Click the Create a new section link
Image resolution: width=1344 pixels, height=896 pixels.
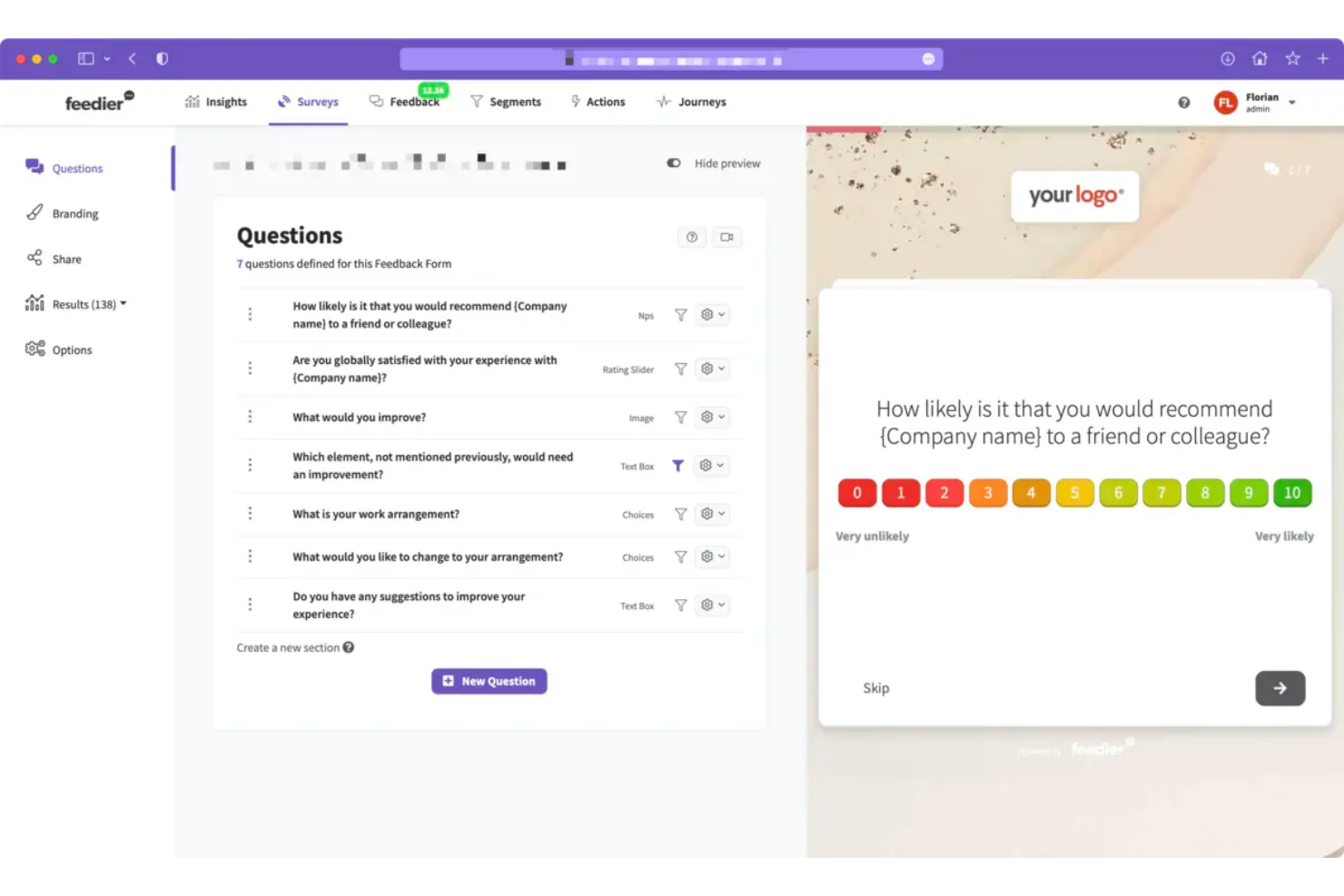click(x=288, y=647)
